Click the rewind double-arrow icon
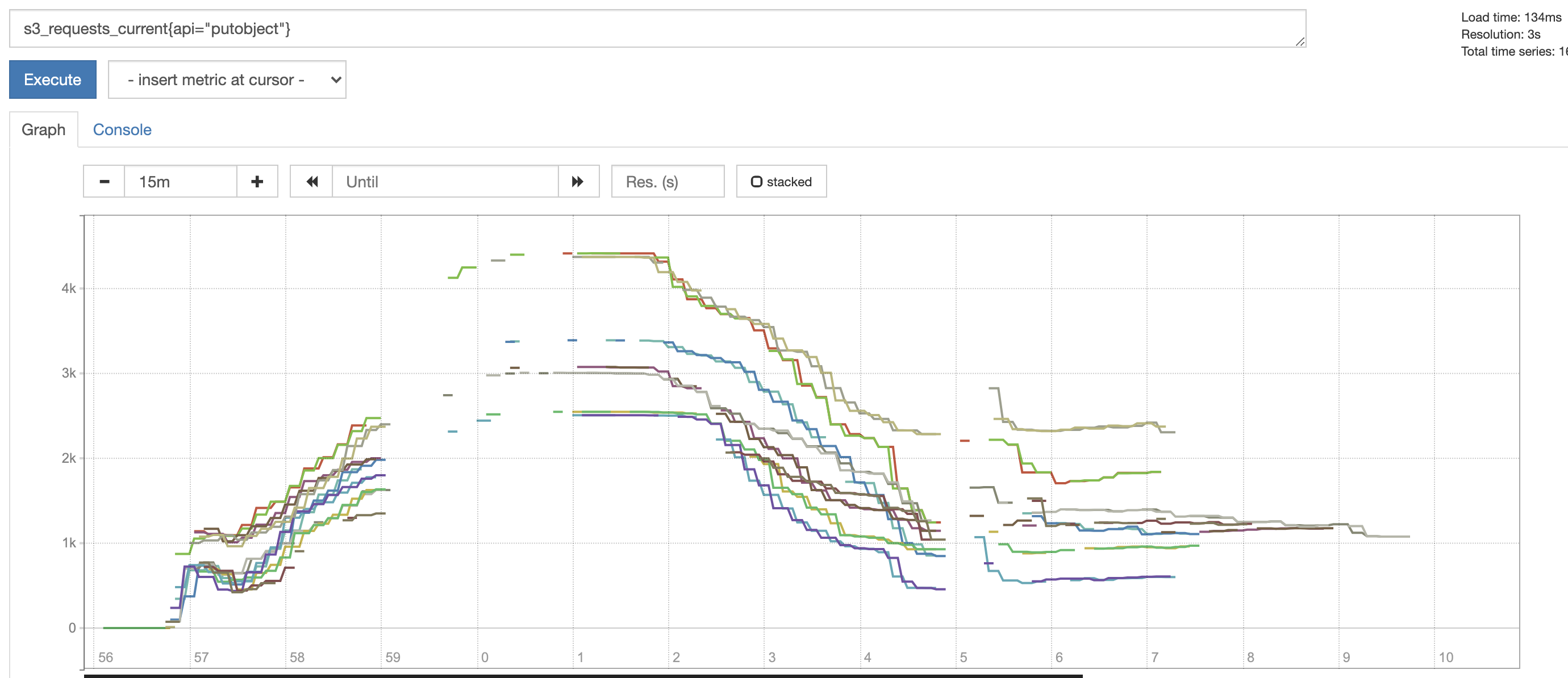1568x678 pixels. coord(312,181)
